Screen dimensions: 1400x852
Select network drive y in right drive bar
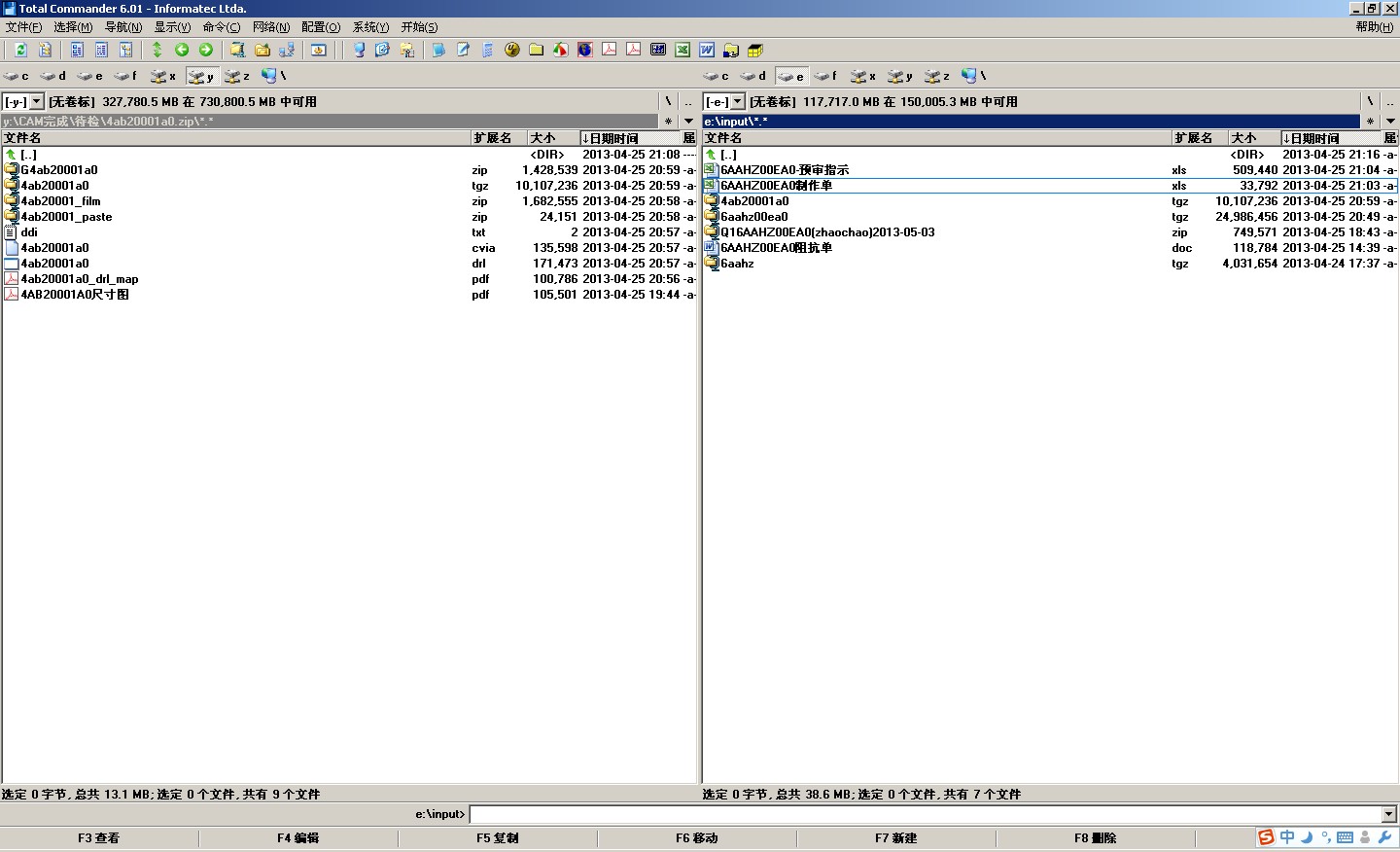coord(900,76)
